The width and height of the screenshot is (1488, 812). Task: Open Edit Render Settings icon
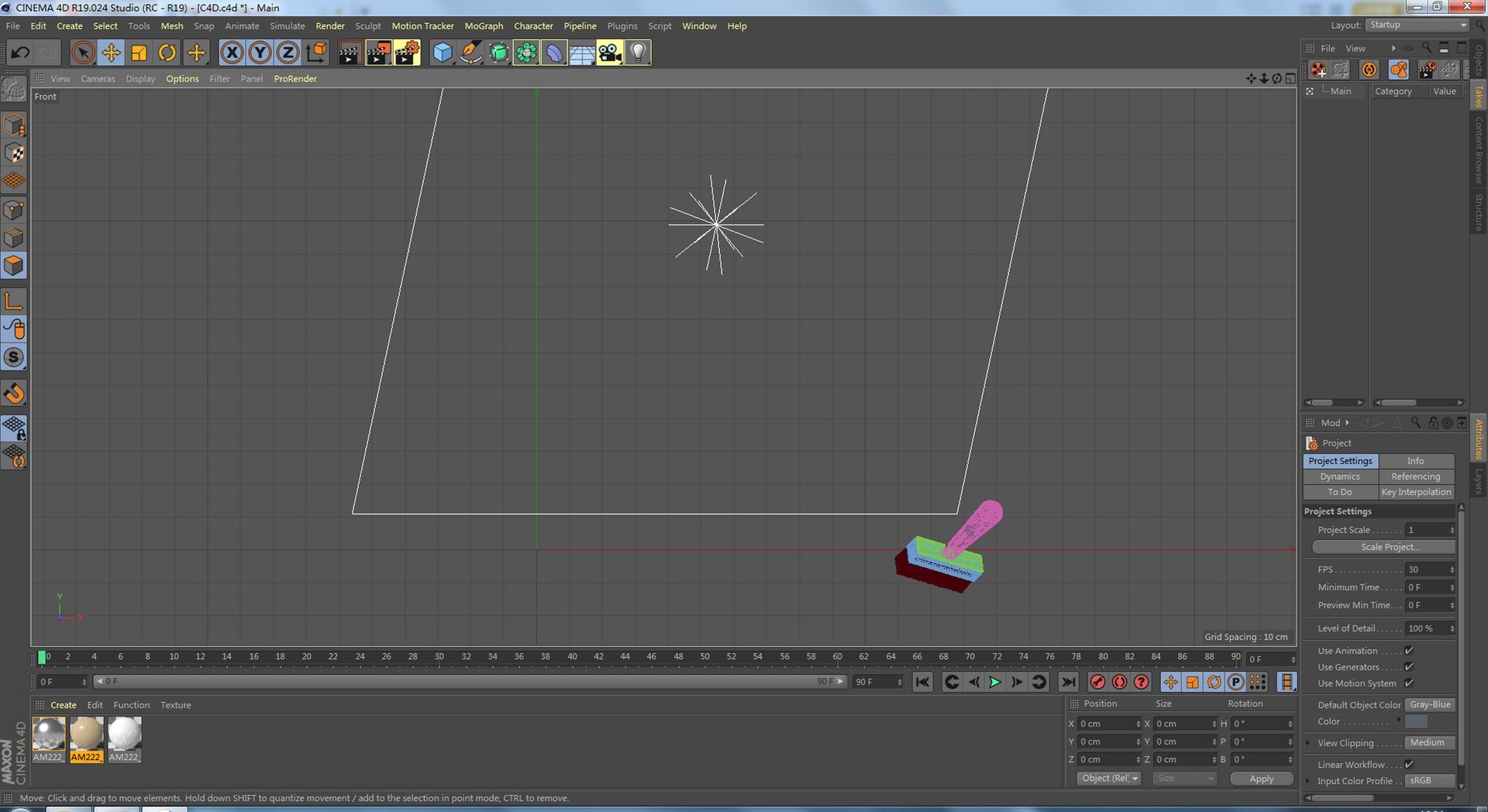407,53
